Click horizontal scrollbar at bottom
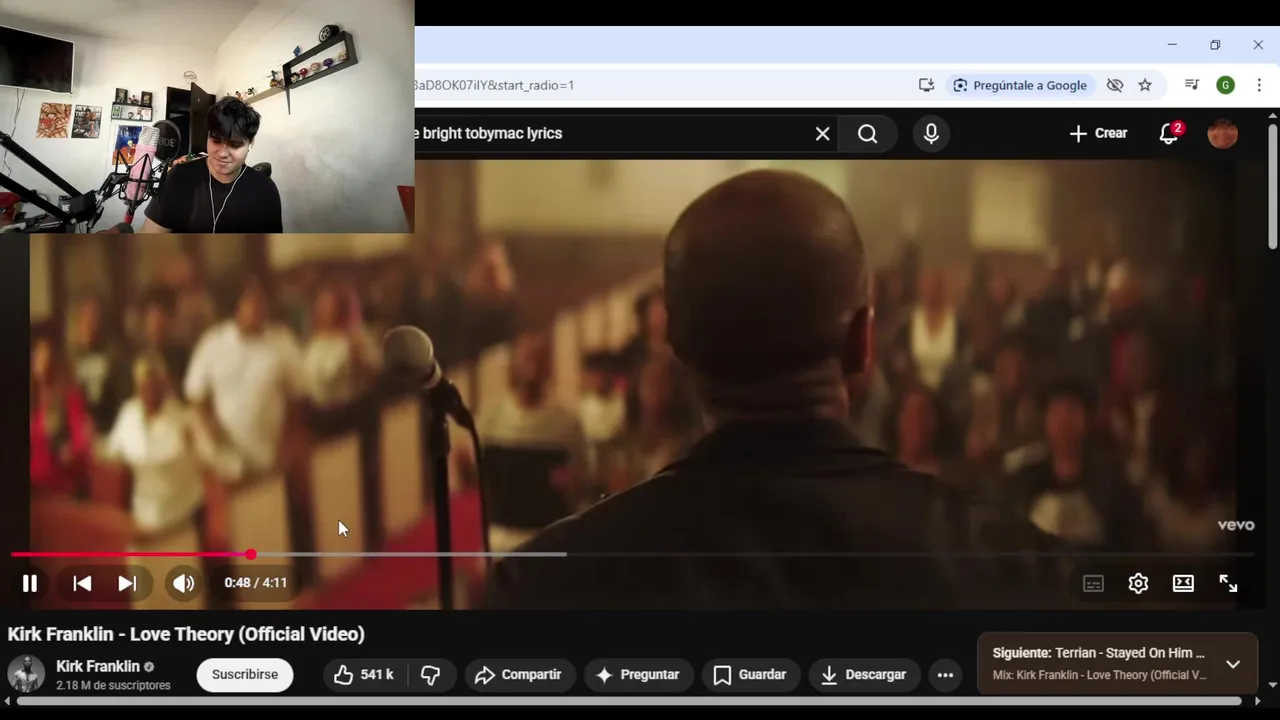Screen dimensions: 1280x720 pos(630,701)
